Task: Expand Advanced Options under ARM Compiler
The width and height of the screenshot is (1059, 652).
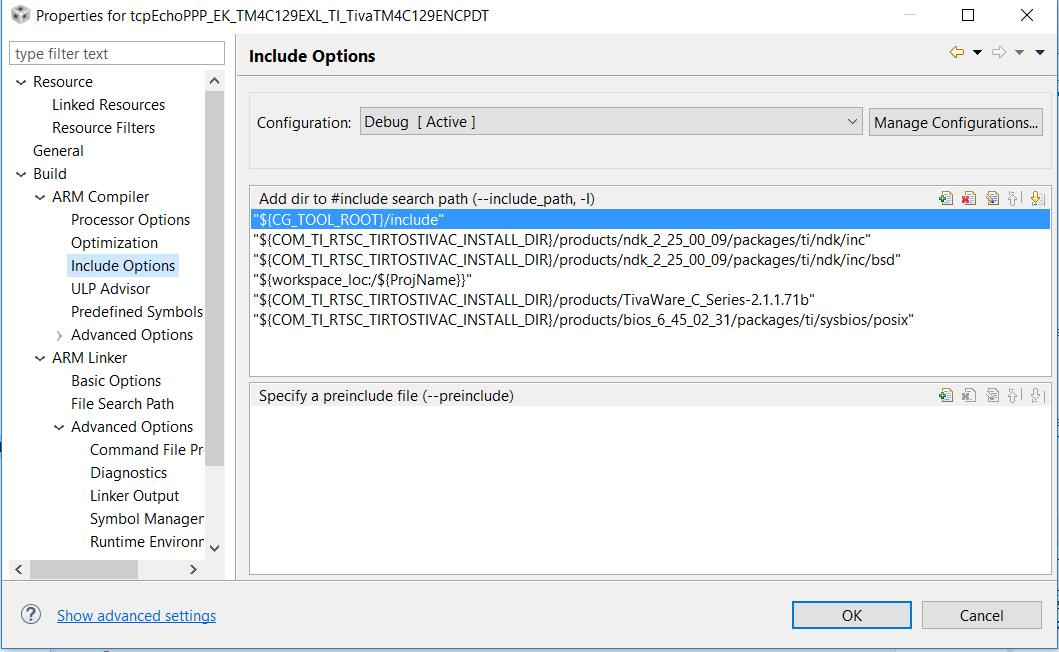Action: coord(60,335)
